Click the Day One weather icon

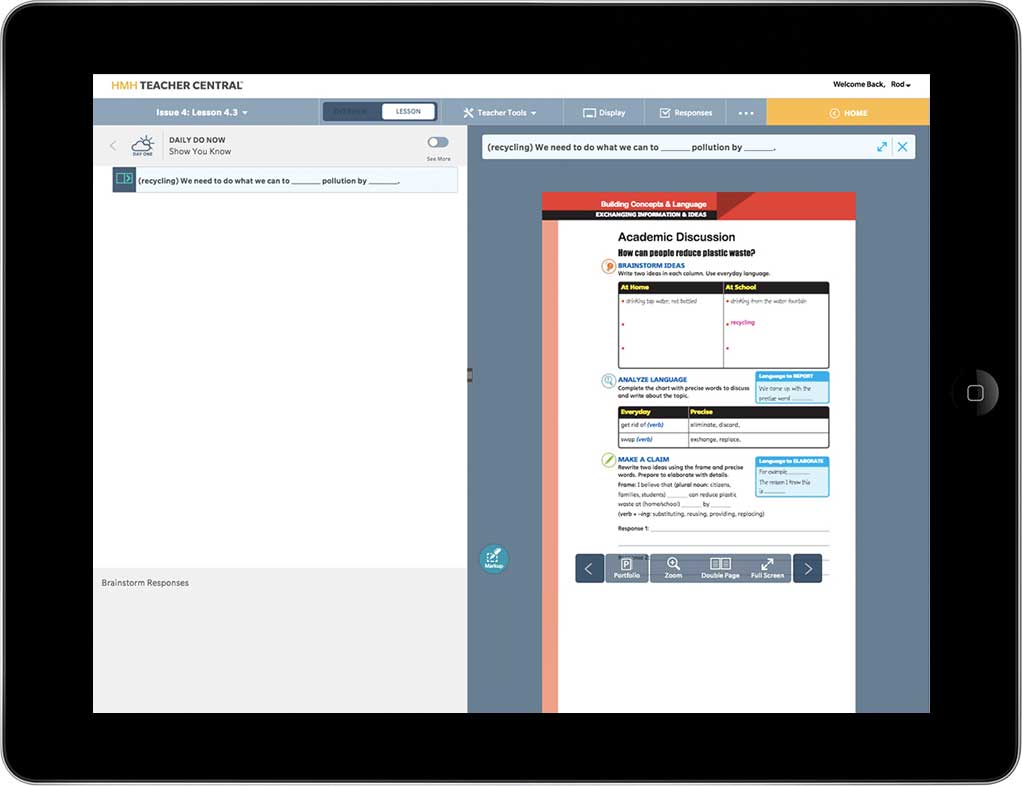142,145
